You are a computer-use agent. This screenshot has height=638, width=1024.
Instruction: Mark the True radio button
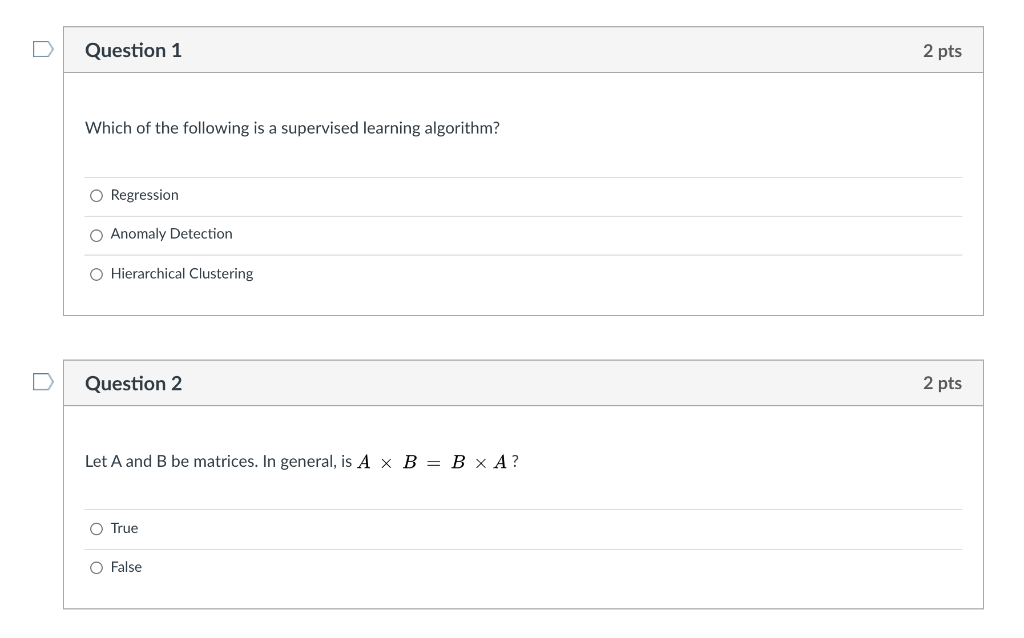(x=96, y=529)
